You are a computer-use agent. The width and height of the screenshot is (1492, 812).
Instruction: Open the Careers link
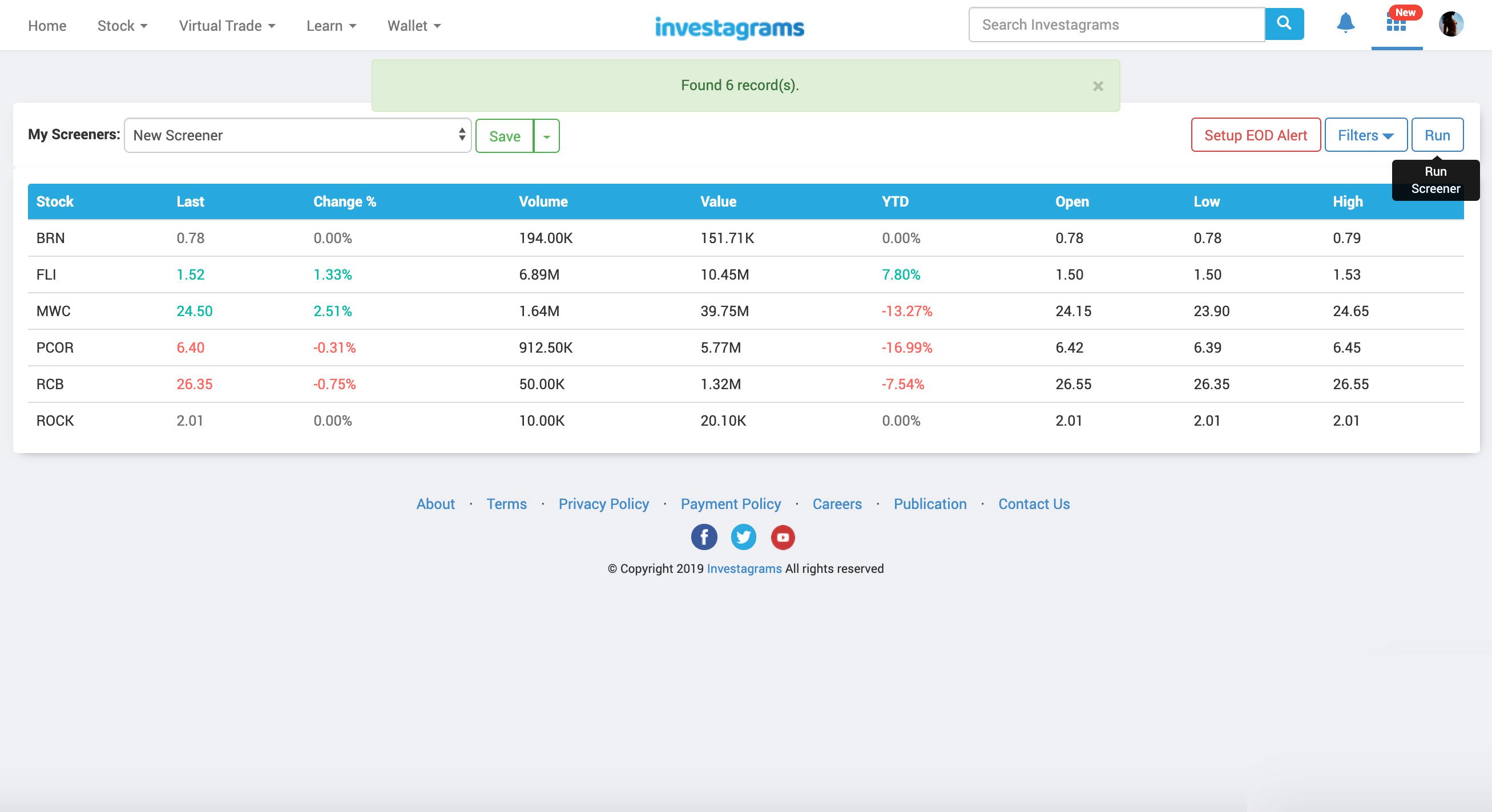[x=837, y=504]
